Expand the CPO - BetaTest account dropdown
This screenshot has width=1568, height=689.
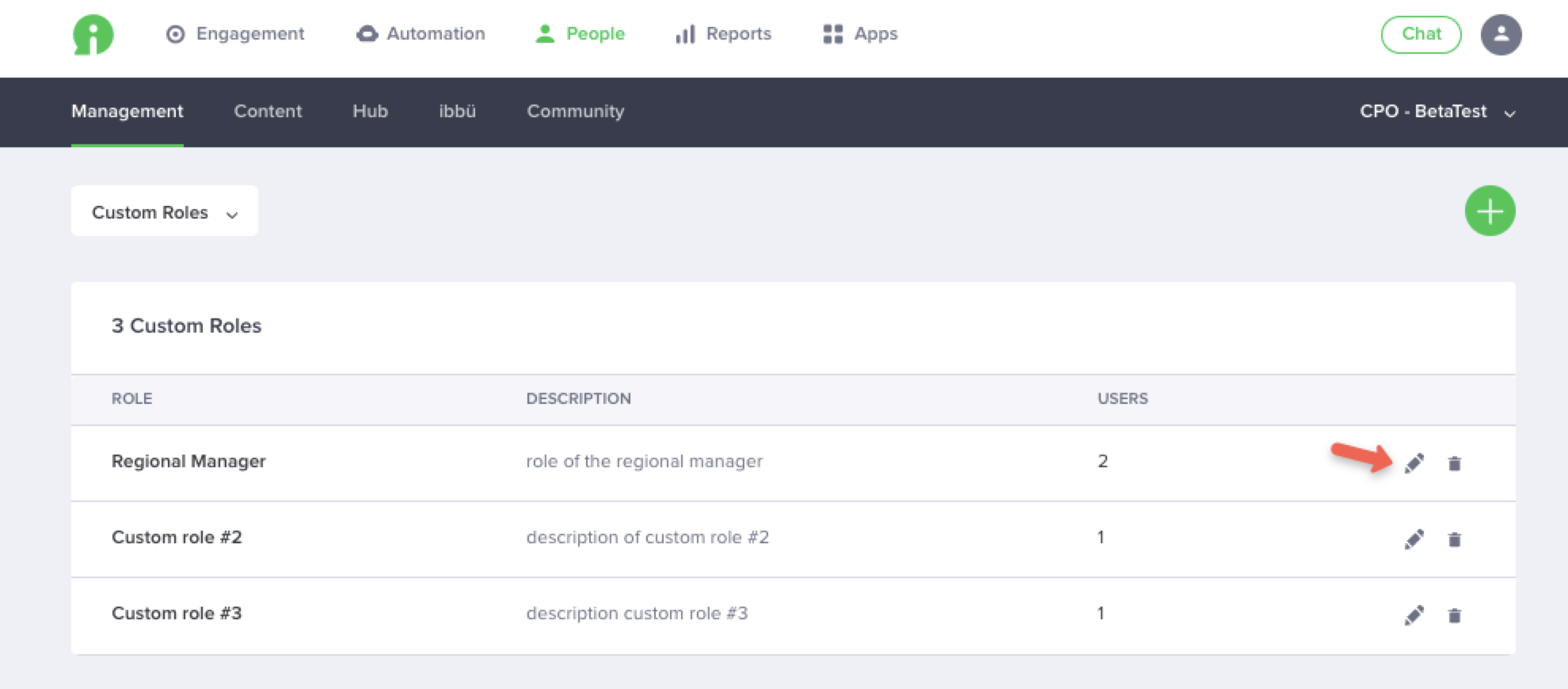click(1437, 112)
